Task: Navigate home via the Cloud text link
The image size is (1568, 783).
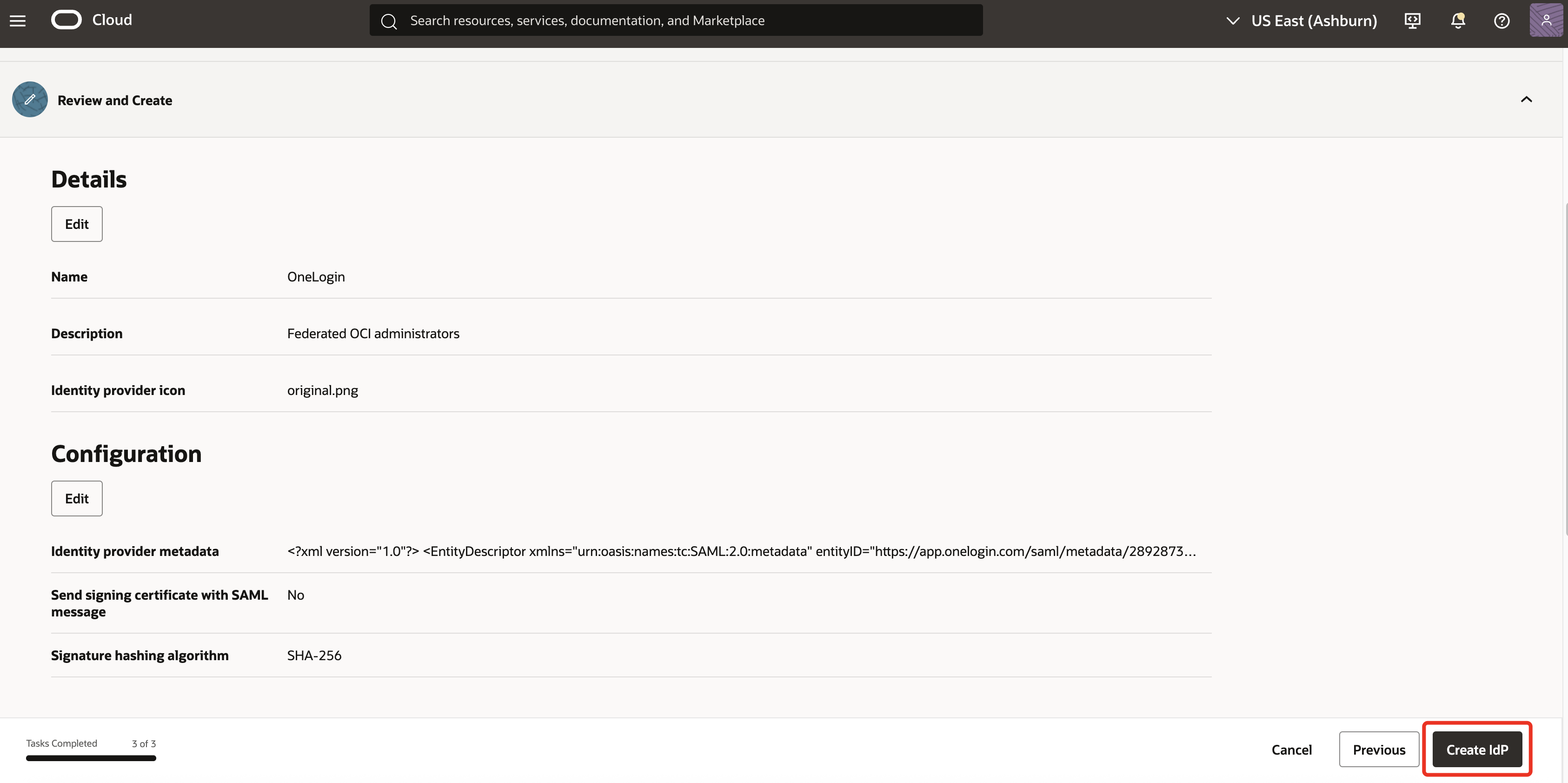Action: pyautogui.click(x=112, y=20)
